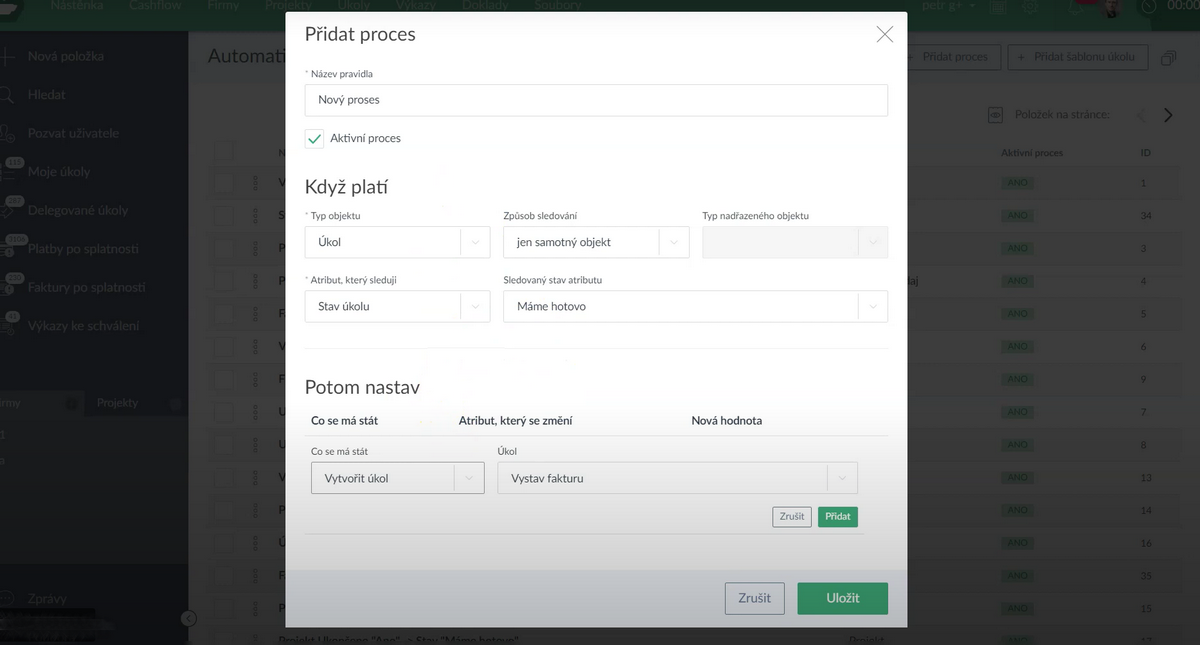Click the small Zrušit button beside Přidat
The height and width of the screenshot is (645, 1200).
[791, 517]
